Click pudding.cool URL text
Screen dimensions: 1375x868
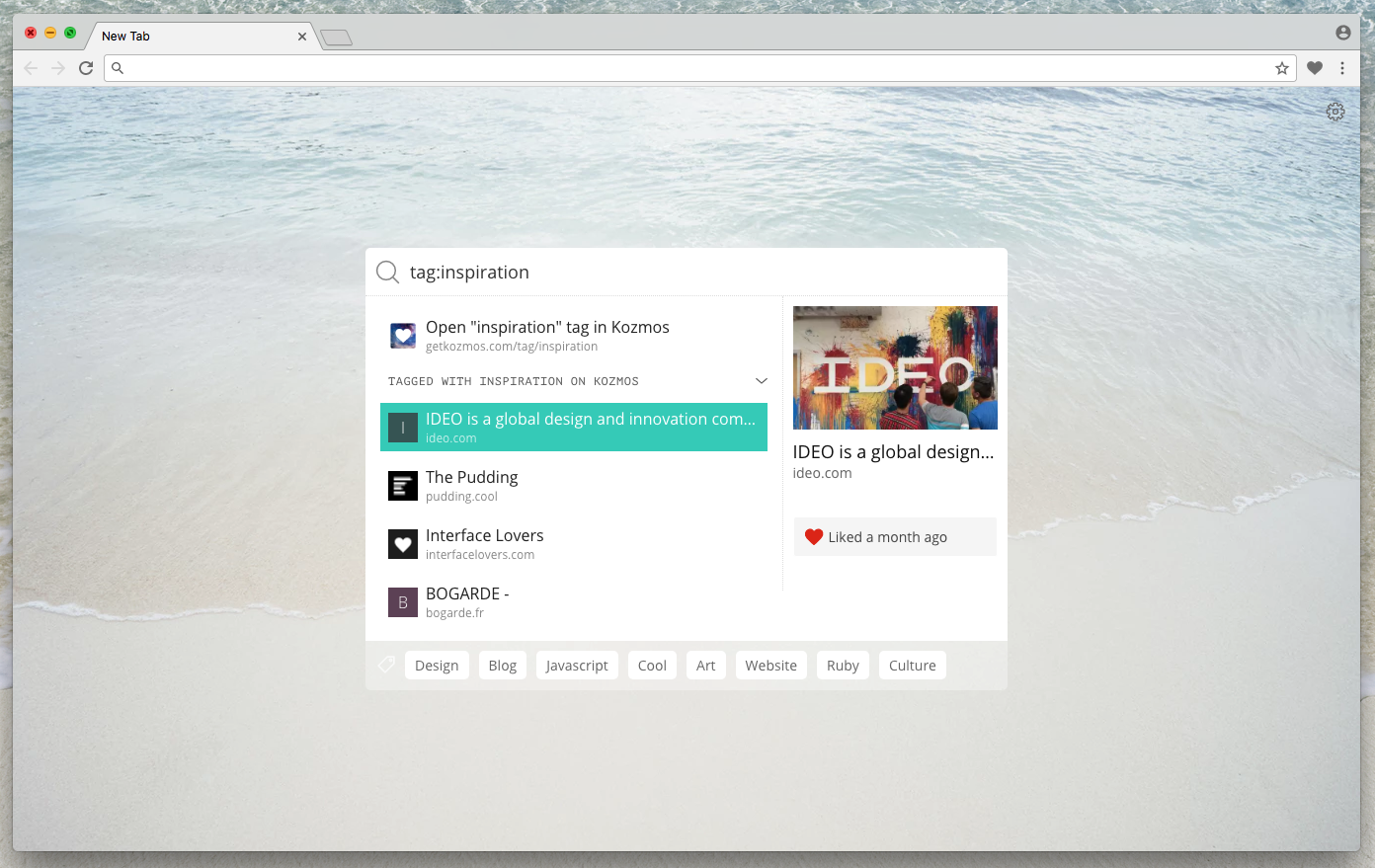pos(461,497)
